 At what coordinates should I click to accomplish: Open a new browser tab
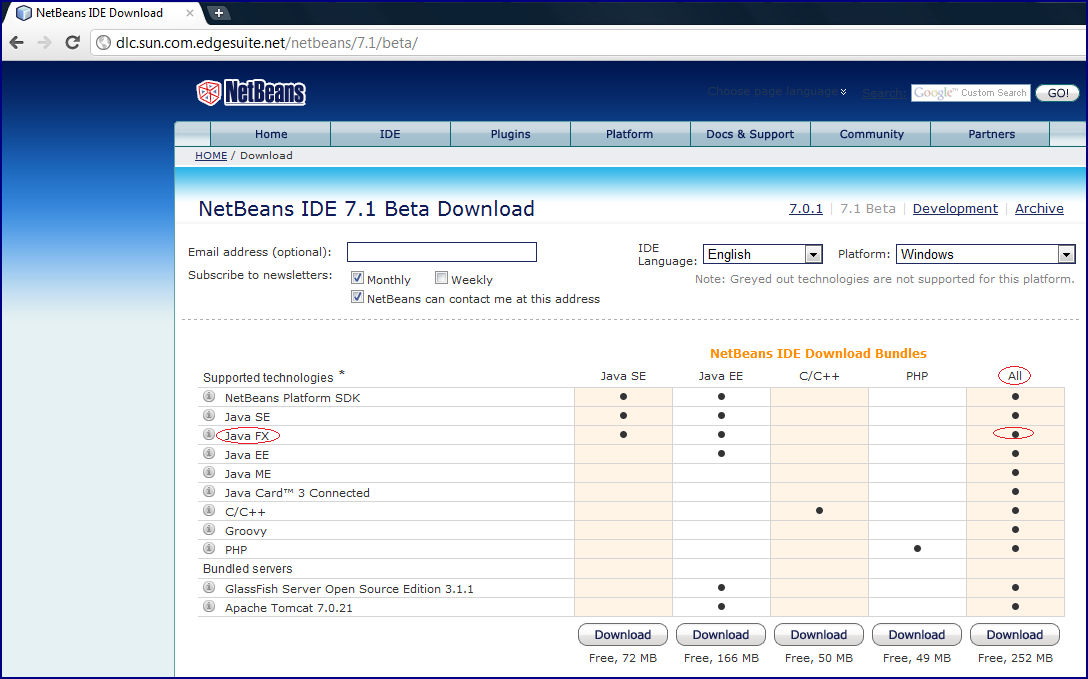218,12
